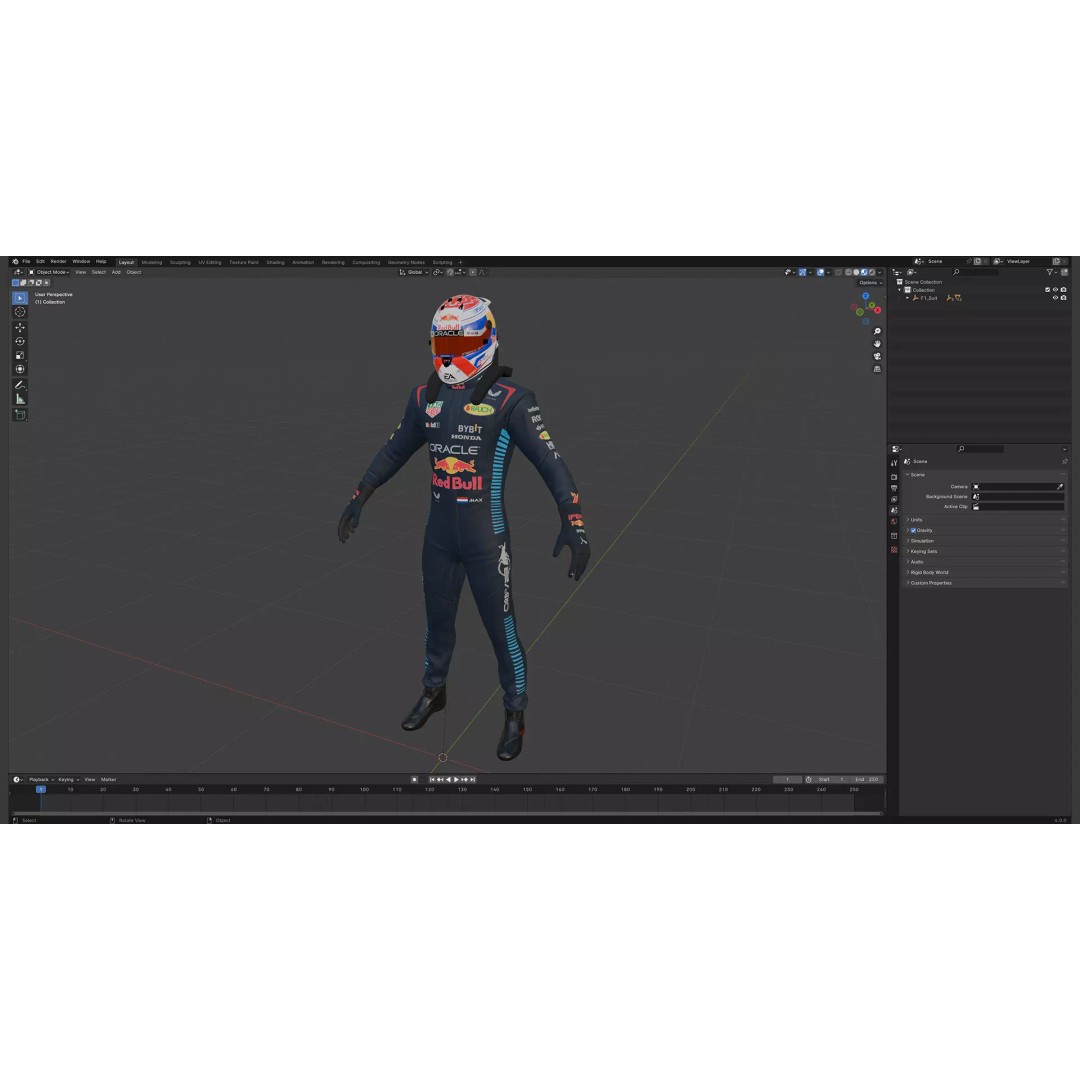Click the blue Z axis gizmo ball

[866, 296]
